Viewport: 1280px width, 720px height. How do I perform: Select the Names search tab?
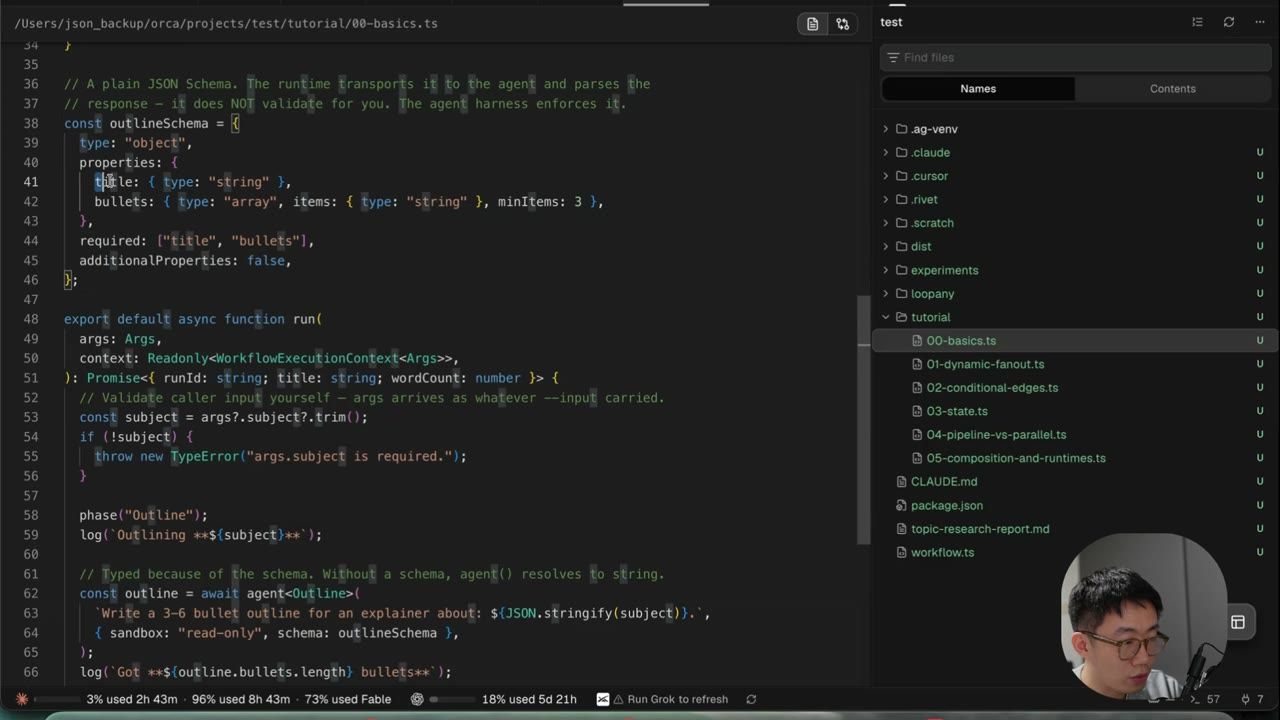(978, 89)
